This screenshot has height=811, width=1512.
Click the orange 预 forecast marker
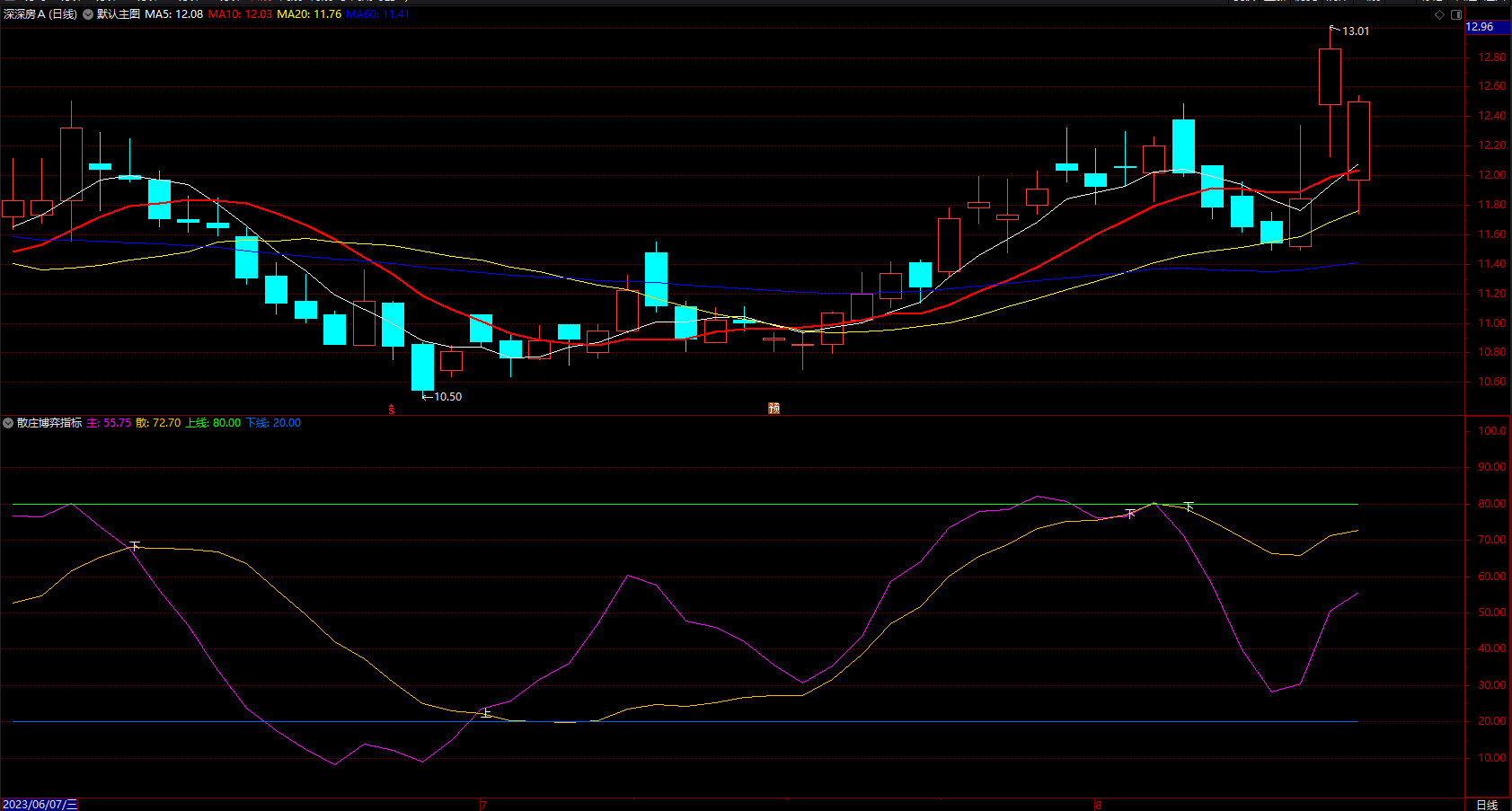tap(774, 408)
